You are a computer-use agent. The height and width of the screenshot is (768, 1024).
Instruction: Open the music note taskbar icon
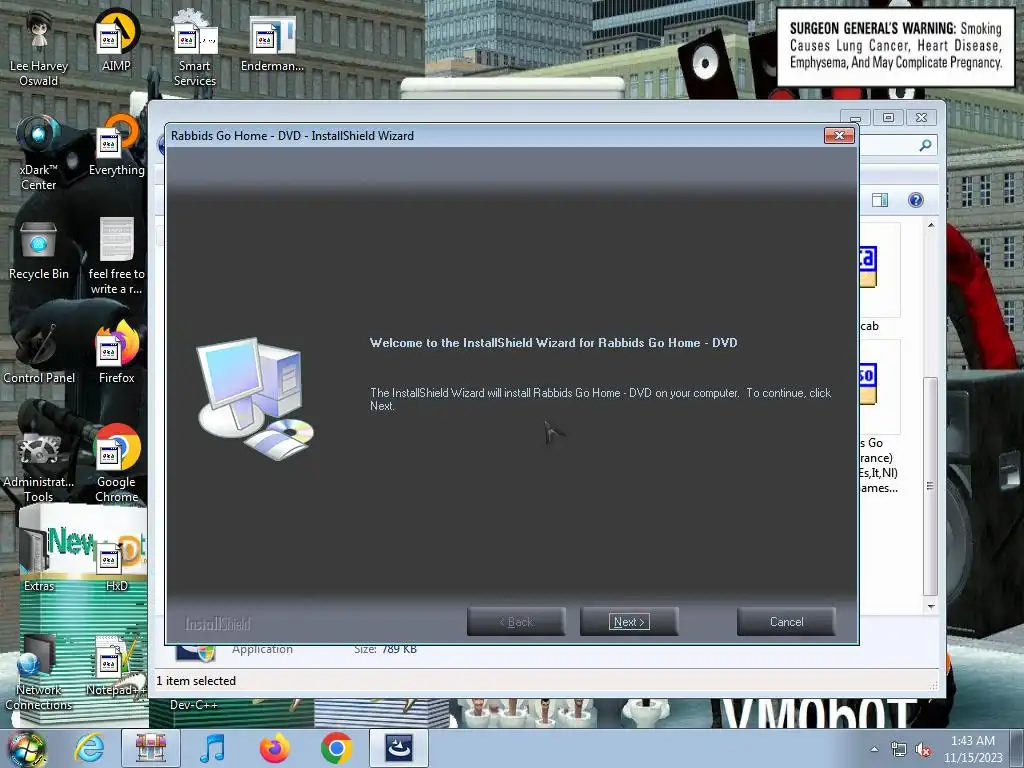[x=212, y=748]
